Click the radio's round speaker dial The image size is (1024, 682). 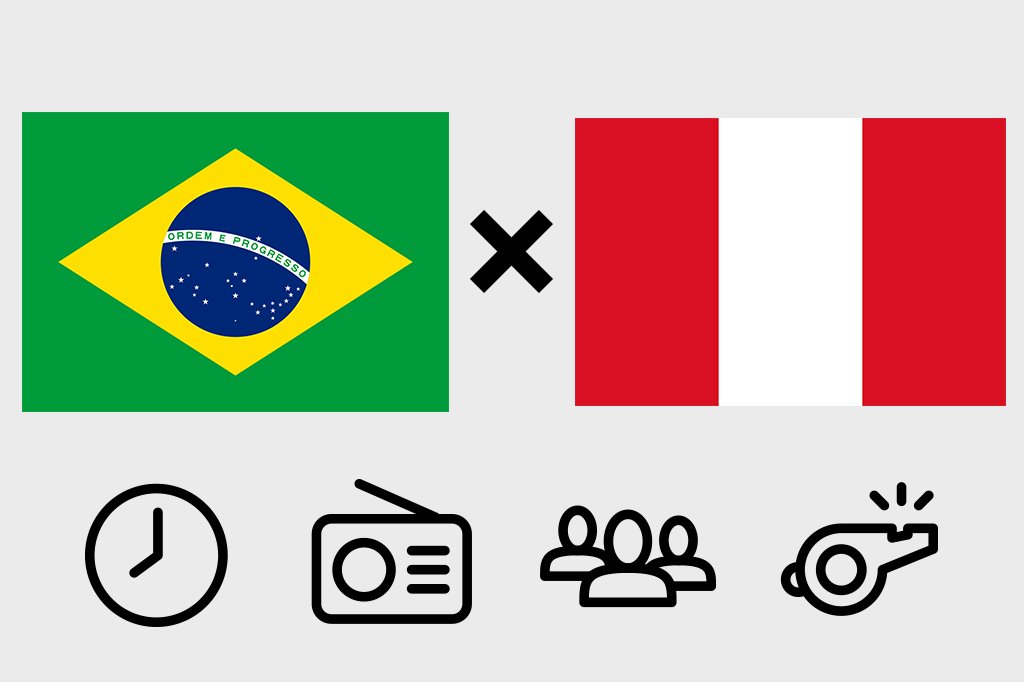(364, 569)
